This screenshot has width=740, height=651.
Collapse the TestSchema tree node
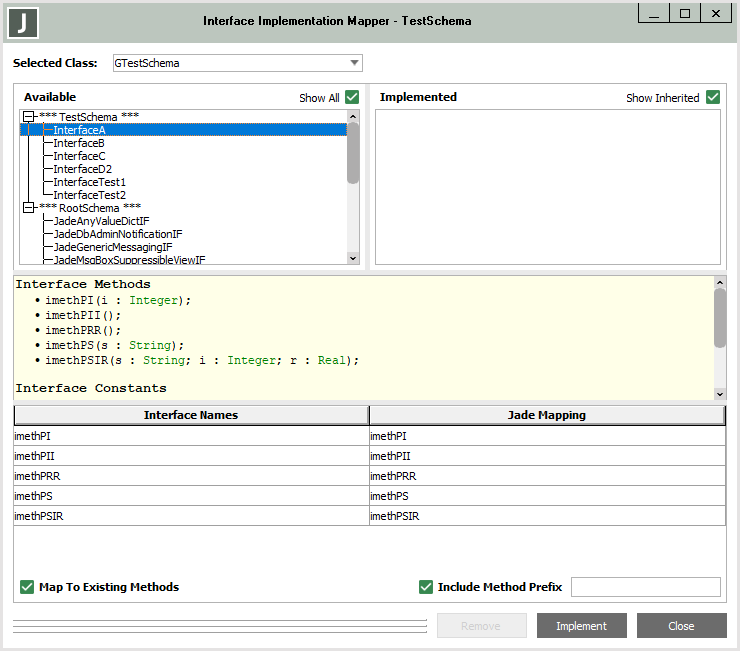coord(29,117)
